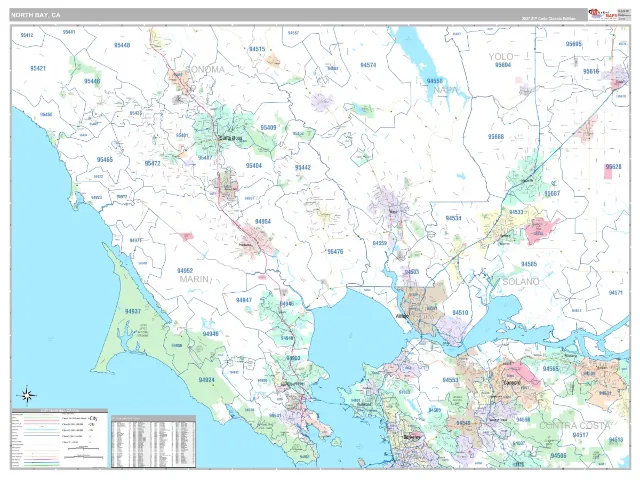Click ZIP code 95441
Screen dimensions: 640x480
point(69,32)
